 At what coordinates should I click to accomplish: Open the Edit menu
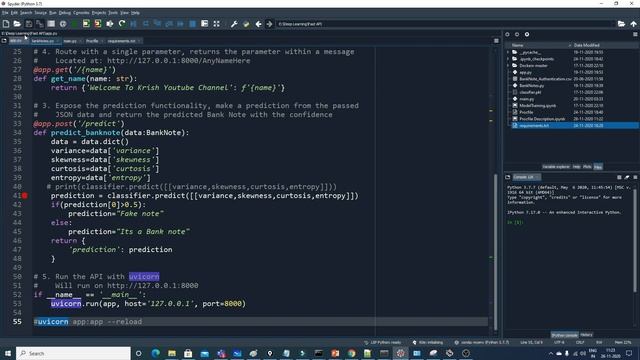[x=14, y=13]
